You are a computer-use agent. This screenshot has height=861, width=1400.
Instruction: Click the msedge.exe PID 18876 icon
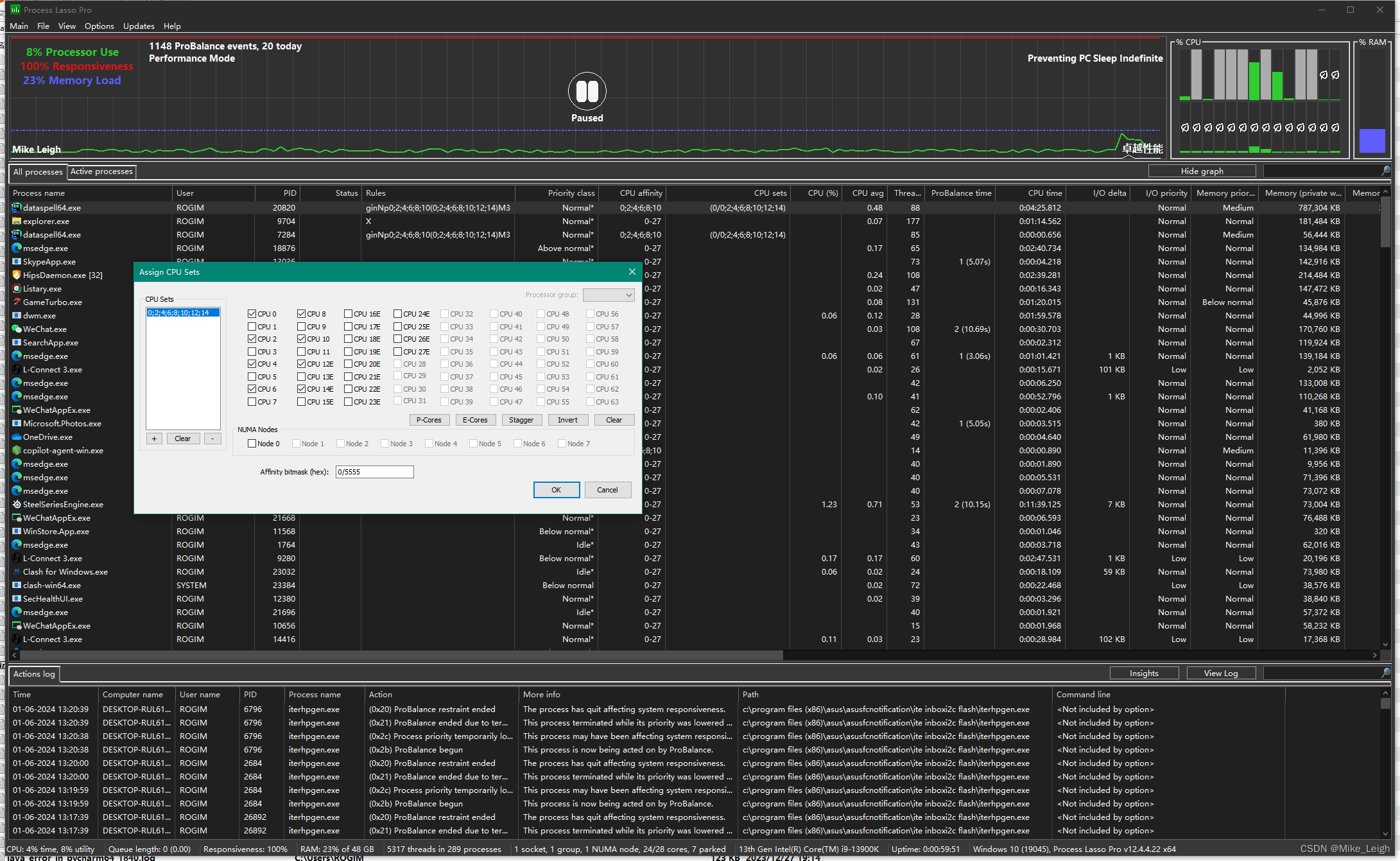pos(17,248)
